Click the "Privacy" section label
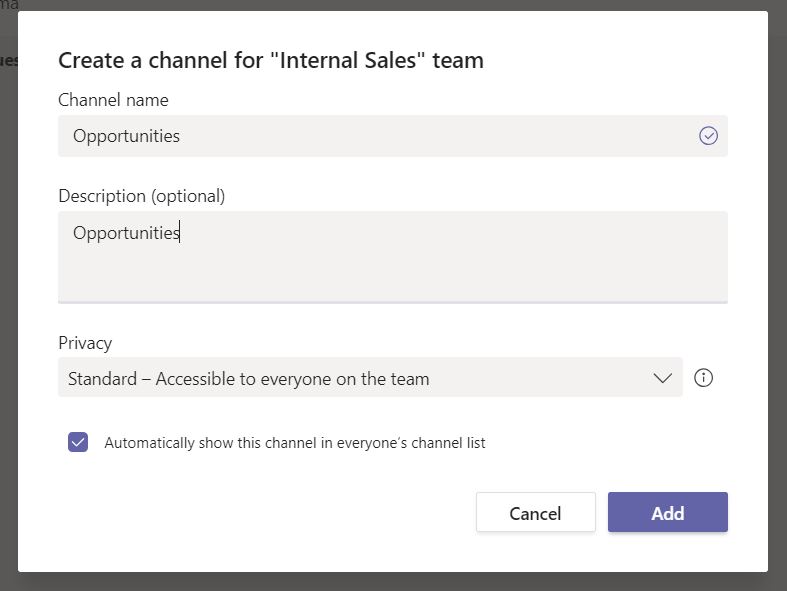Screen dimensions: 787x591 click(x=85, y=343)
